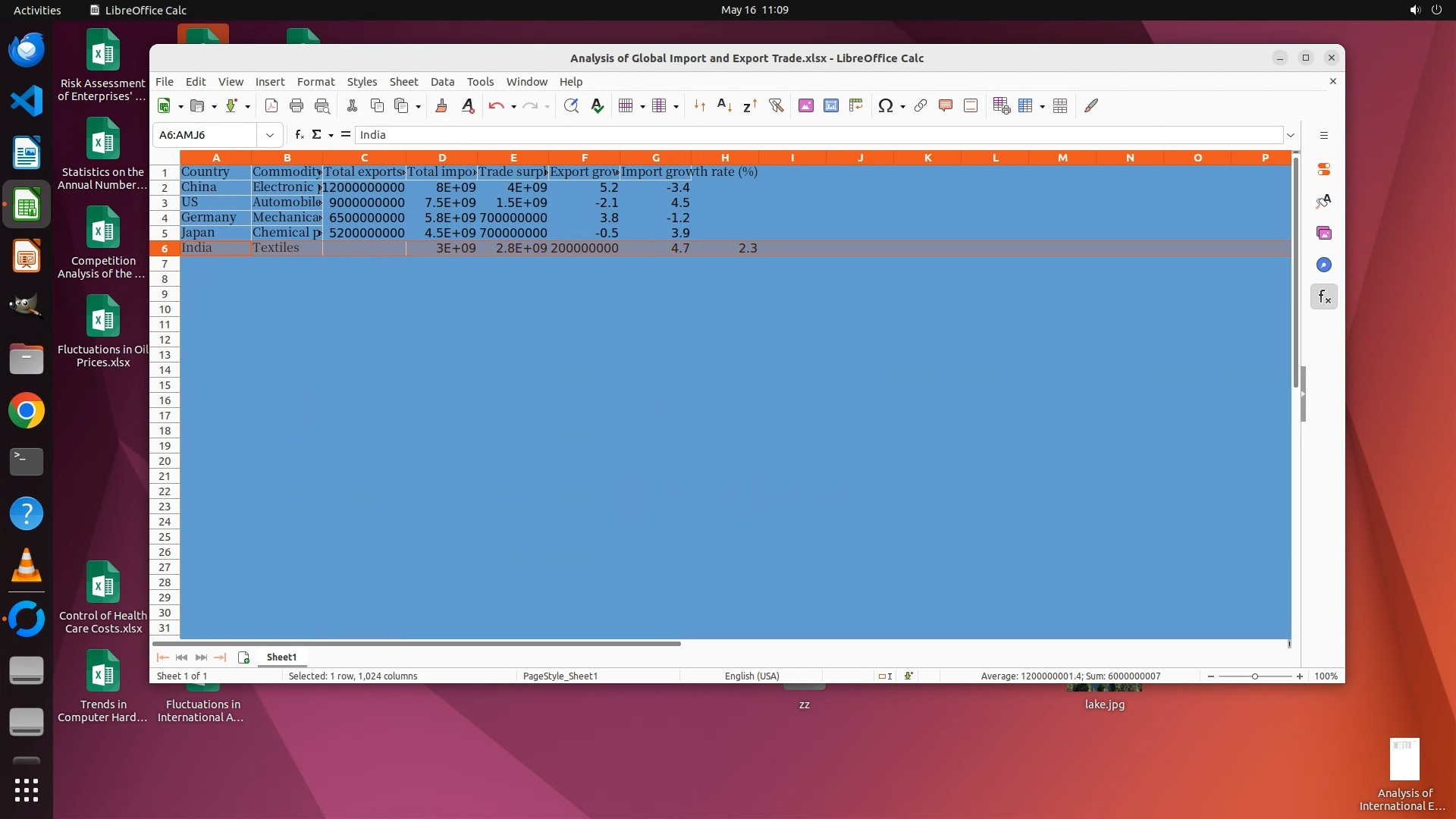Open the Format menu
Viewport: 1456px width, 819px height.
[315, 82]
